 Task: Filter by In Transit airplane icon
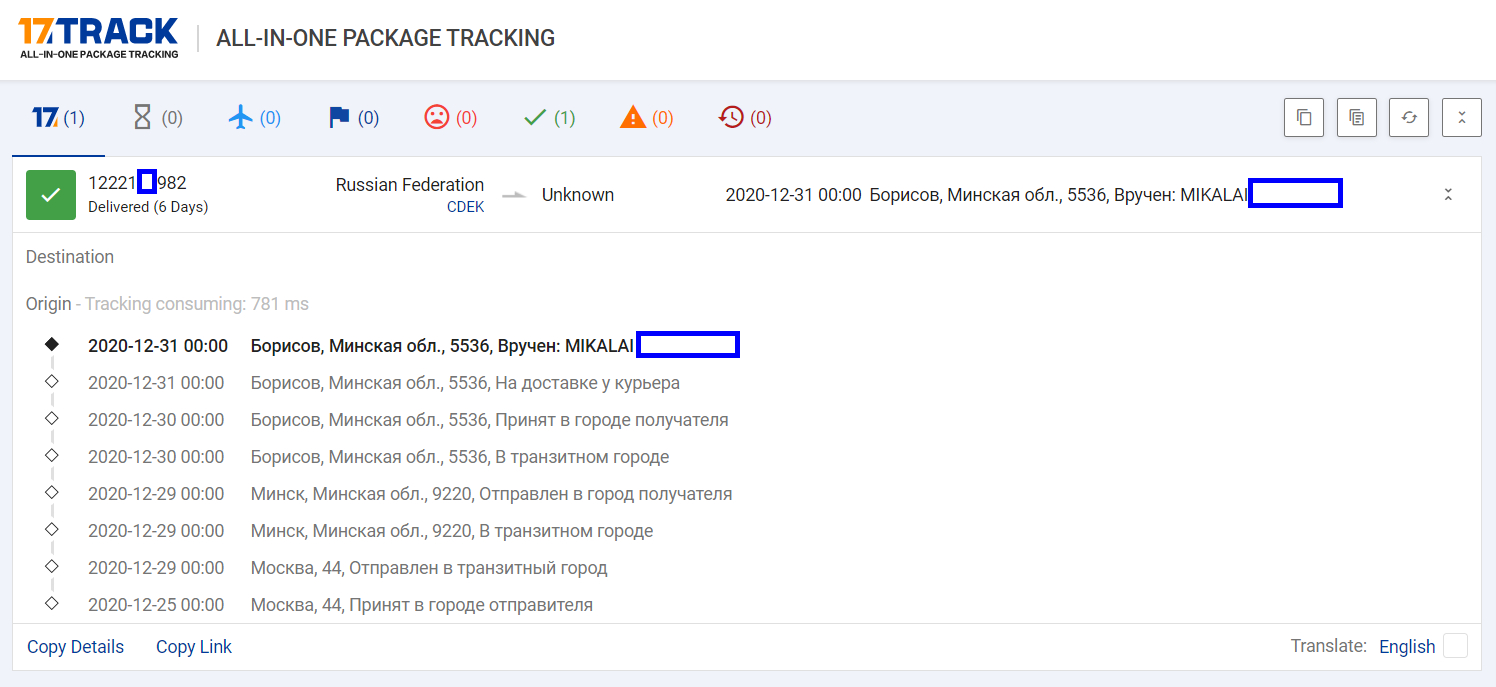click(254, 118)
